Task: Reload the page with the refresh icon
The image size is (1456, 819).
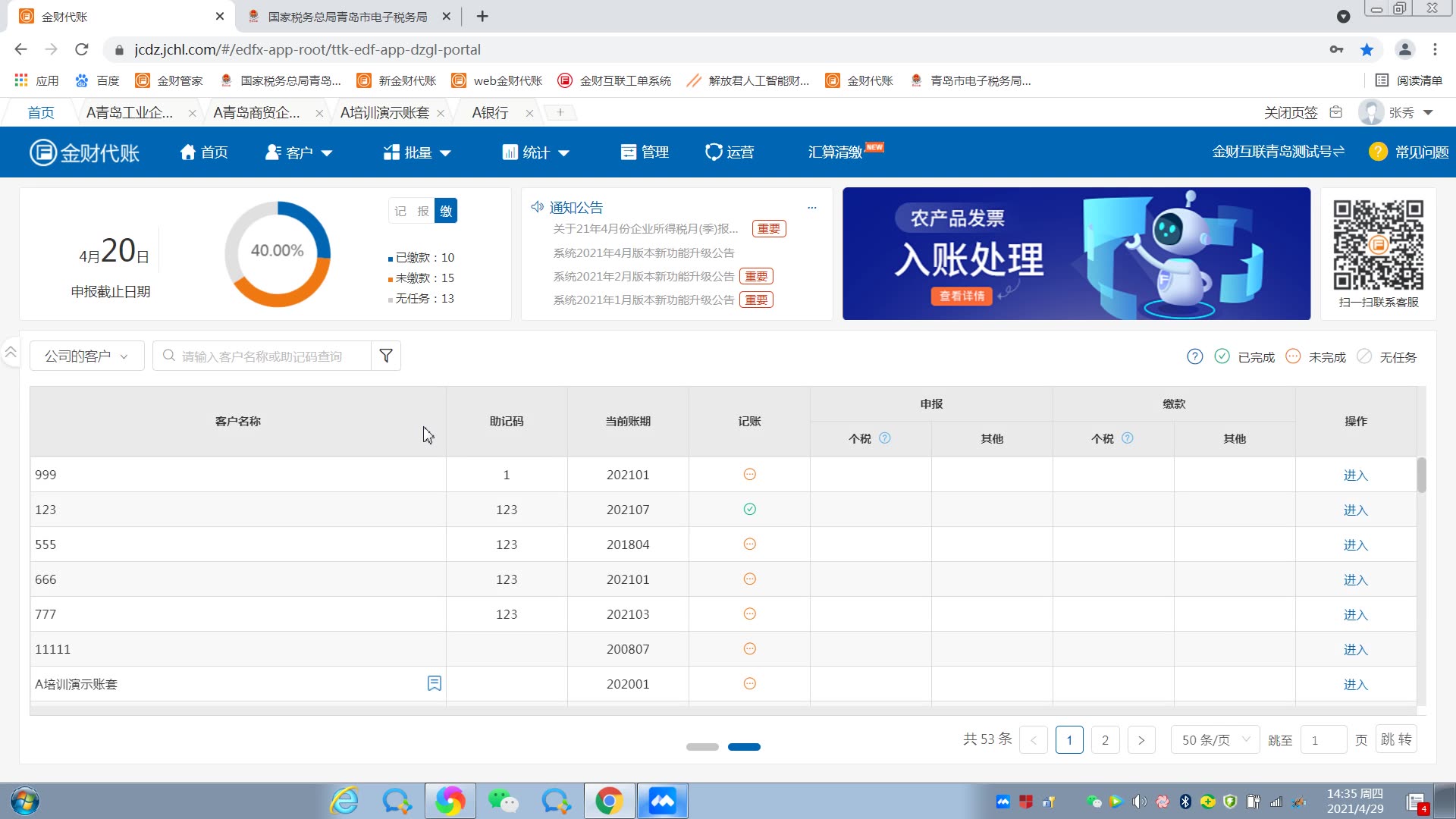Action: [x=82, y=49]
